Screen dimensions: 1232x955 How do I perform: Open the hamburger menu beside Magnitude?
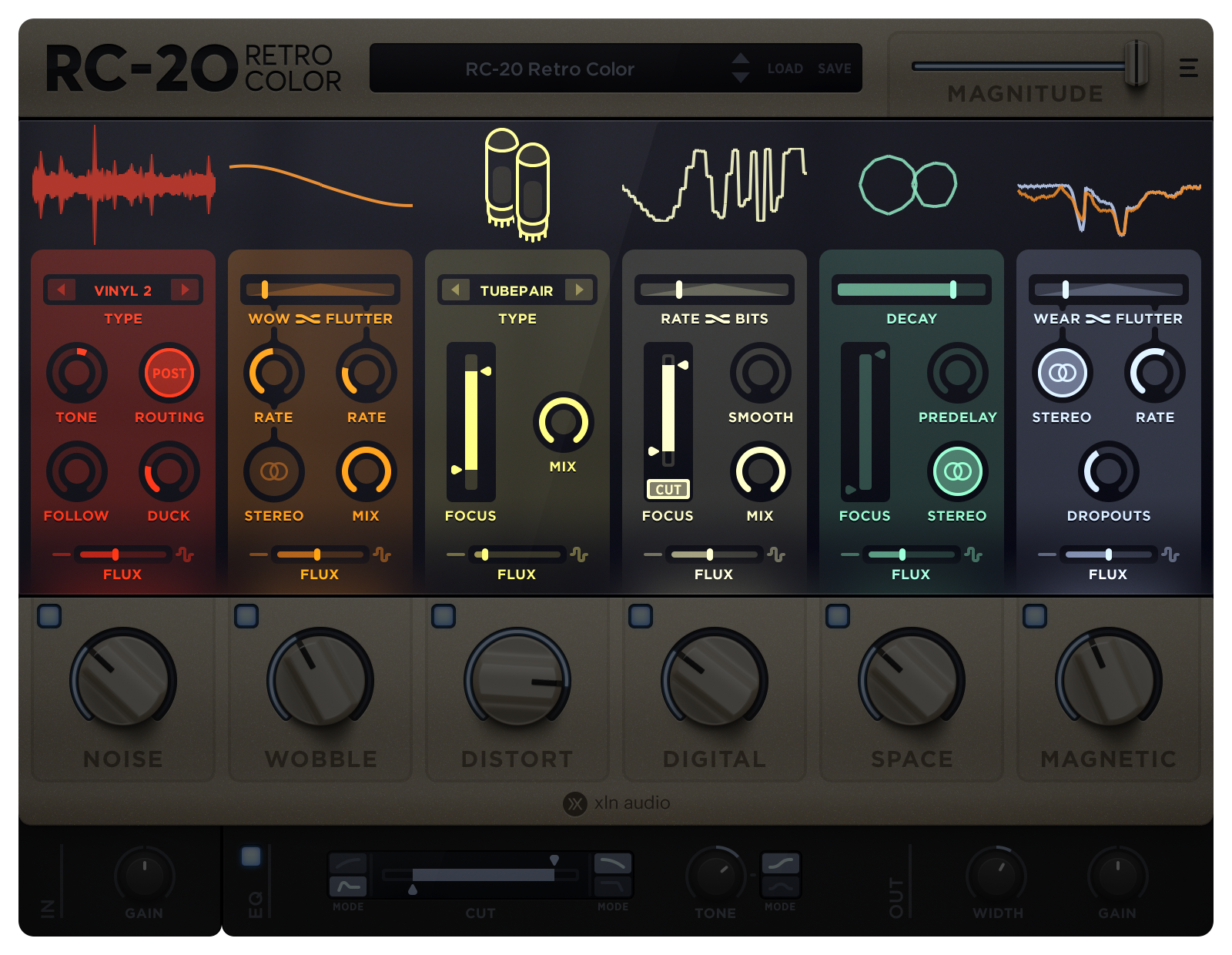pos(1188,68)
